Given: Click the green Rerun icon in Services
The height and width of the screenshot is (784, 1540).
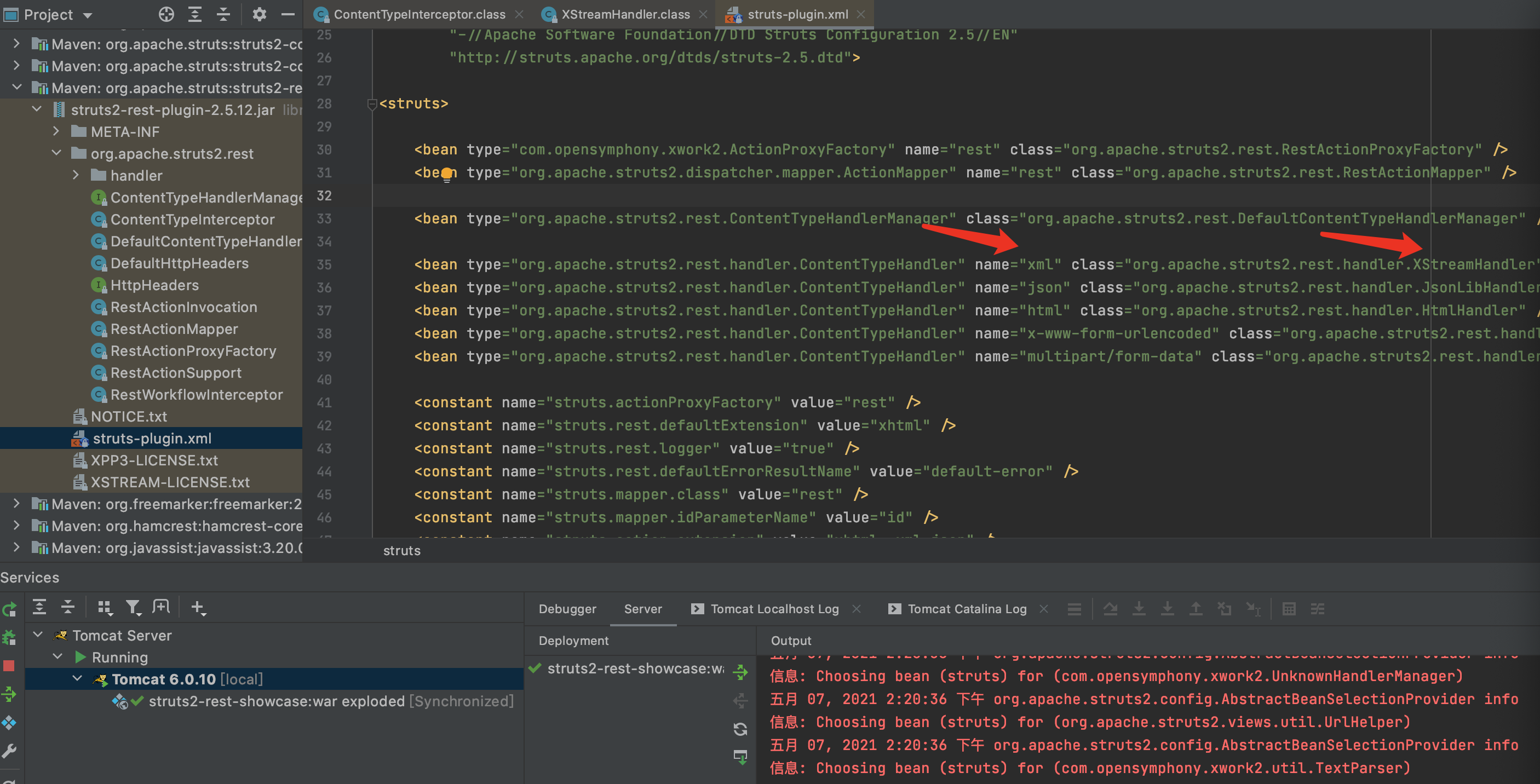Looking at the screenshot, I should (9, 610).
